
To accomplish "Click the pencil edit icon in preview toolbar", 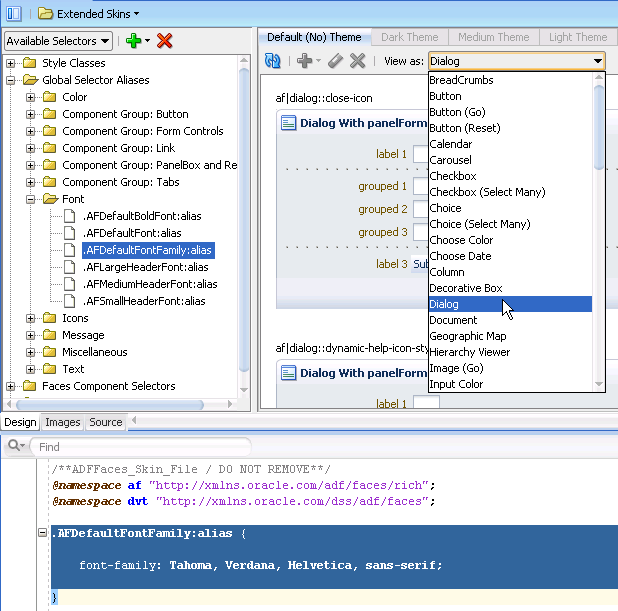I will [335, 61].
